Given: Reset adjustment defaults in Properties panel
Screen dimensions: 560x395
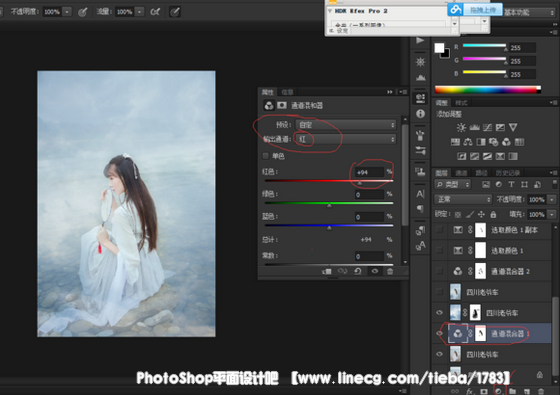Looking at the screenshot, I should click(358, 271).
